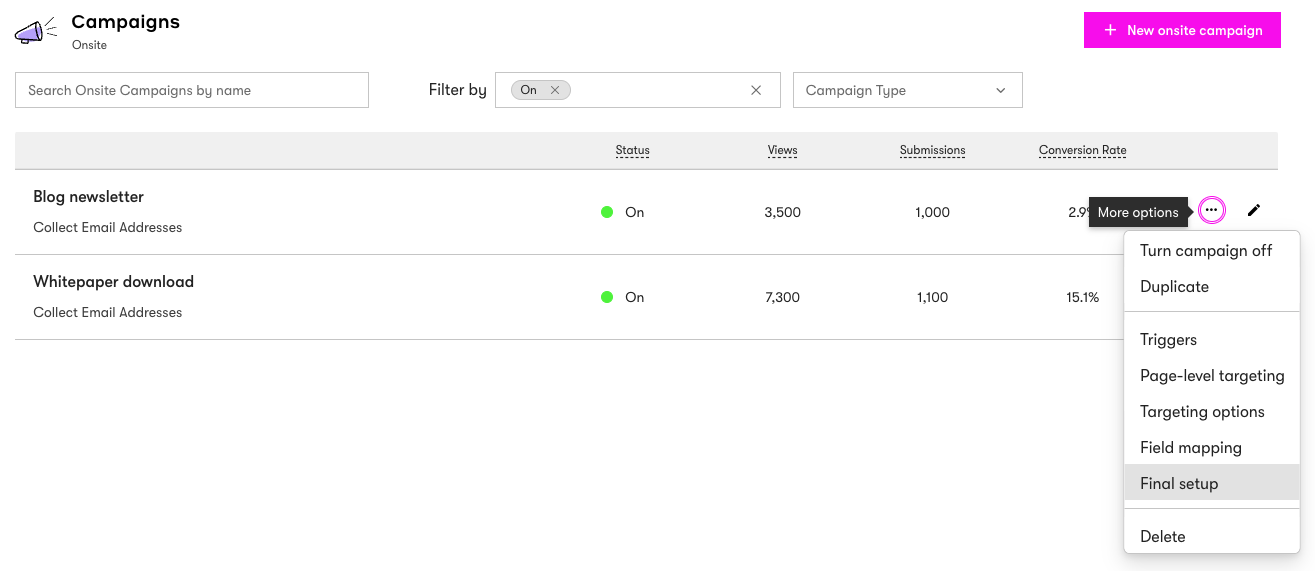
Task: Click green status dot for Whitepaper download
Action: click(x=607, y=297)
